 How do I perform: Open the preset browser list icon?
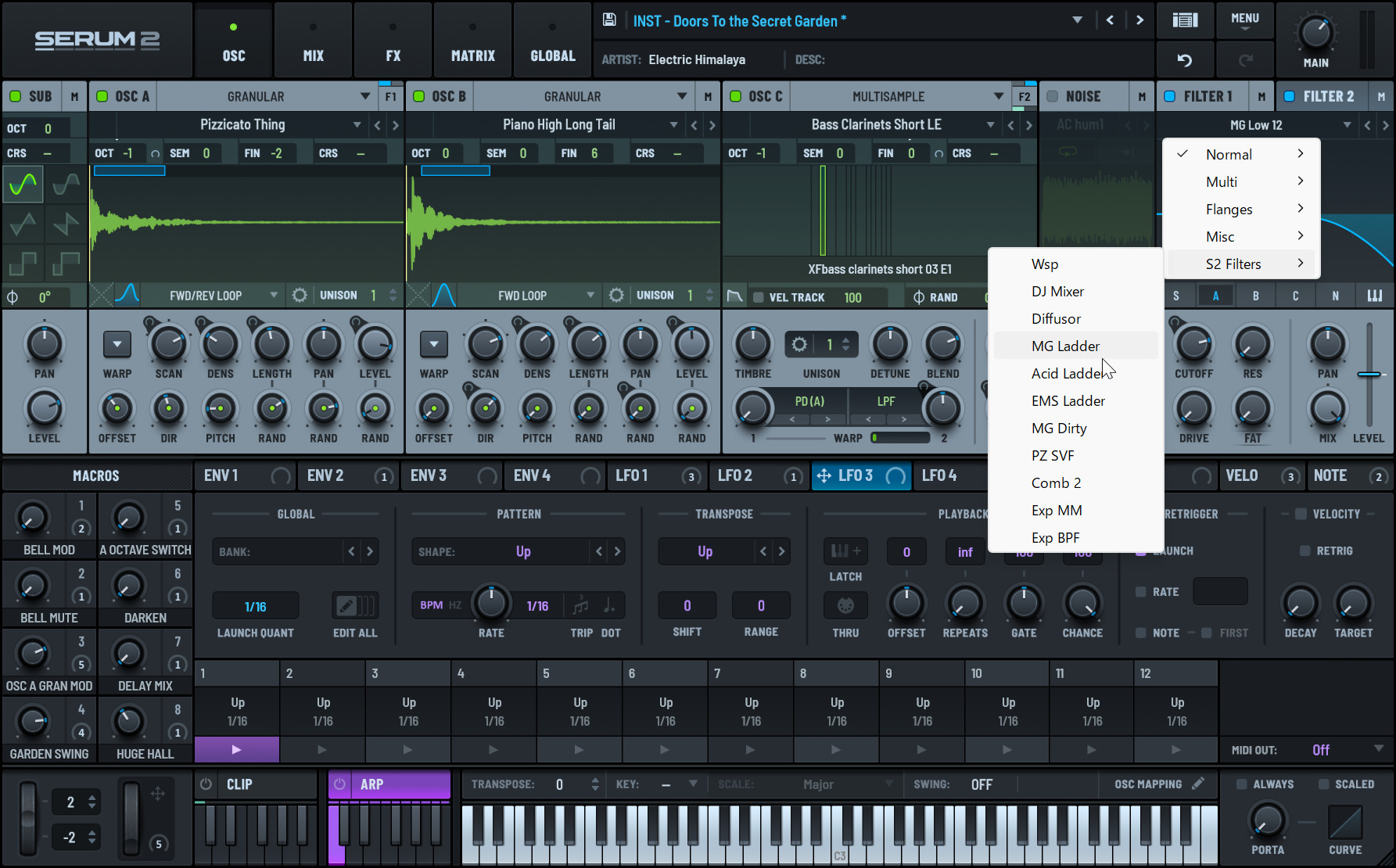tap(1185, 20)
